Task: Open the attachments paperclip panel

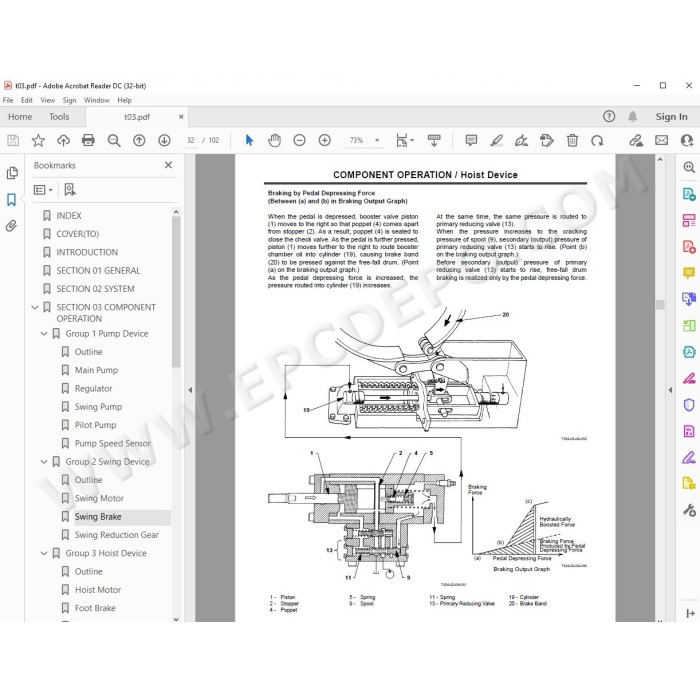Action: (x=11, y=226)
